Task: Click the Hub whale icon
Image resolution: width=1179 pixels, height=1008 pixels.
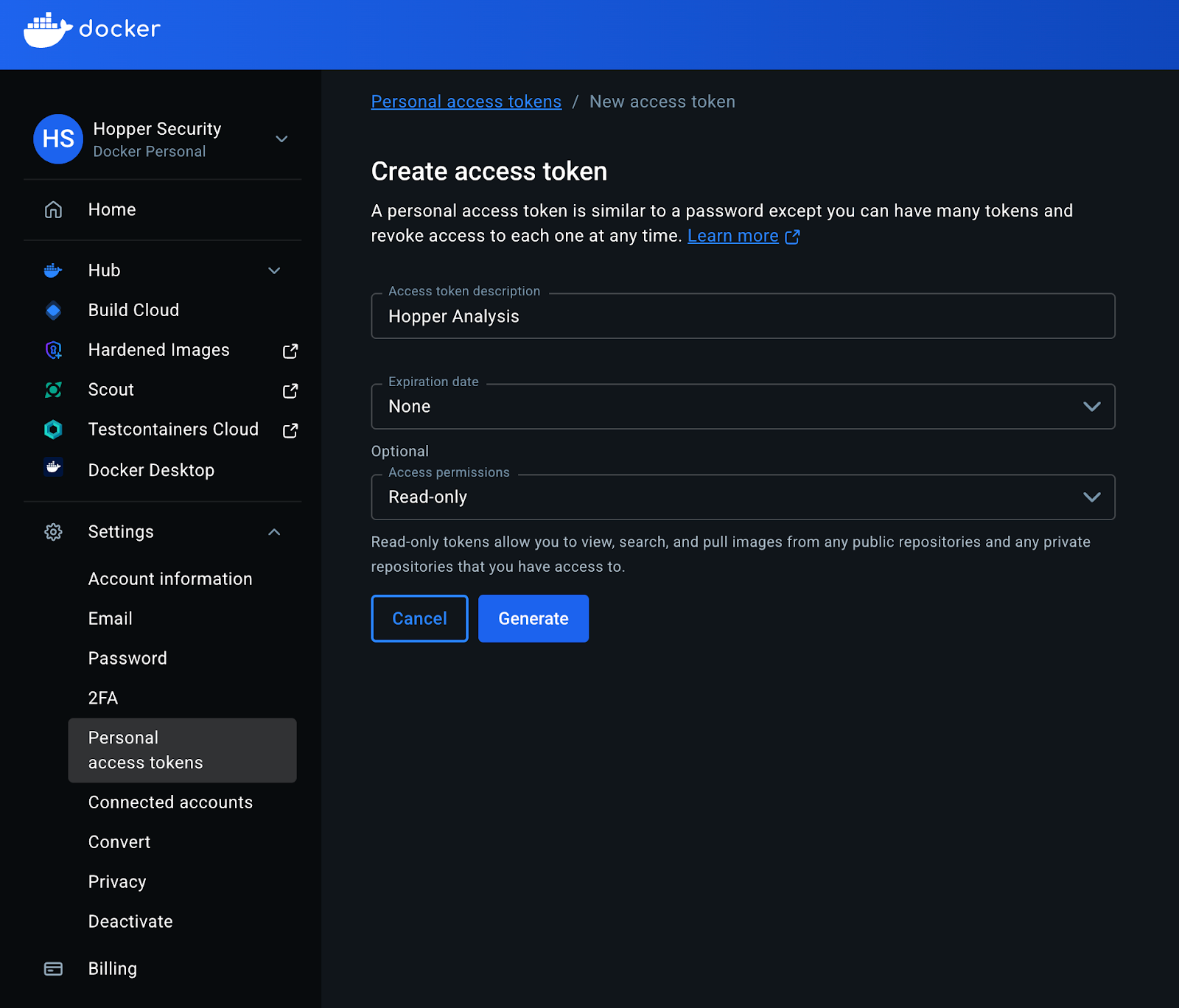Action: click(53, 270)
